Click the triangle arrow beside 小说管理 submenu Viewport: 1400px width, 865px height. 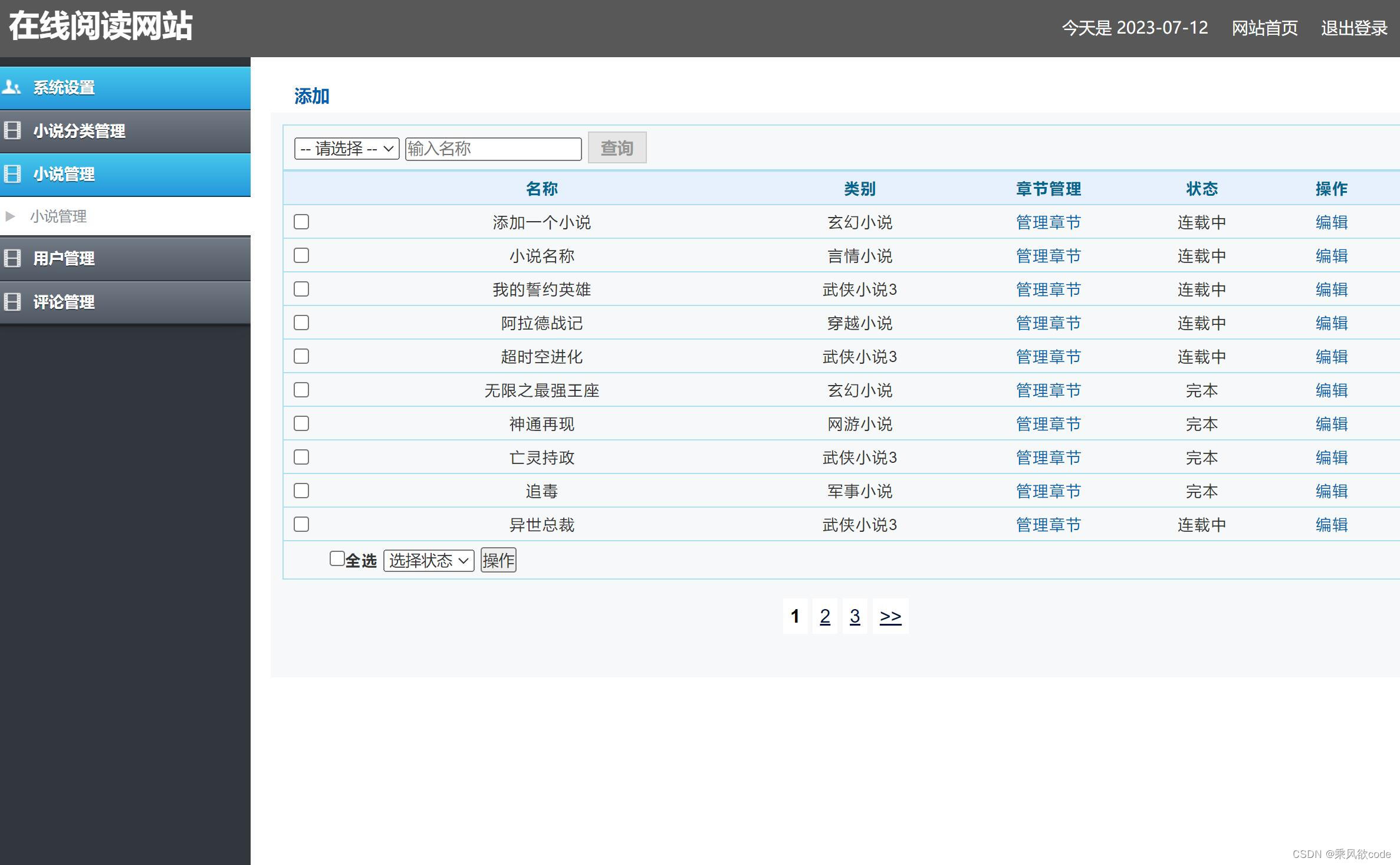9,216
